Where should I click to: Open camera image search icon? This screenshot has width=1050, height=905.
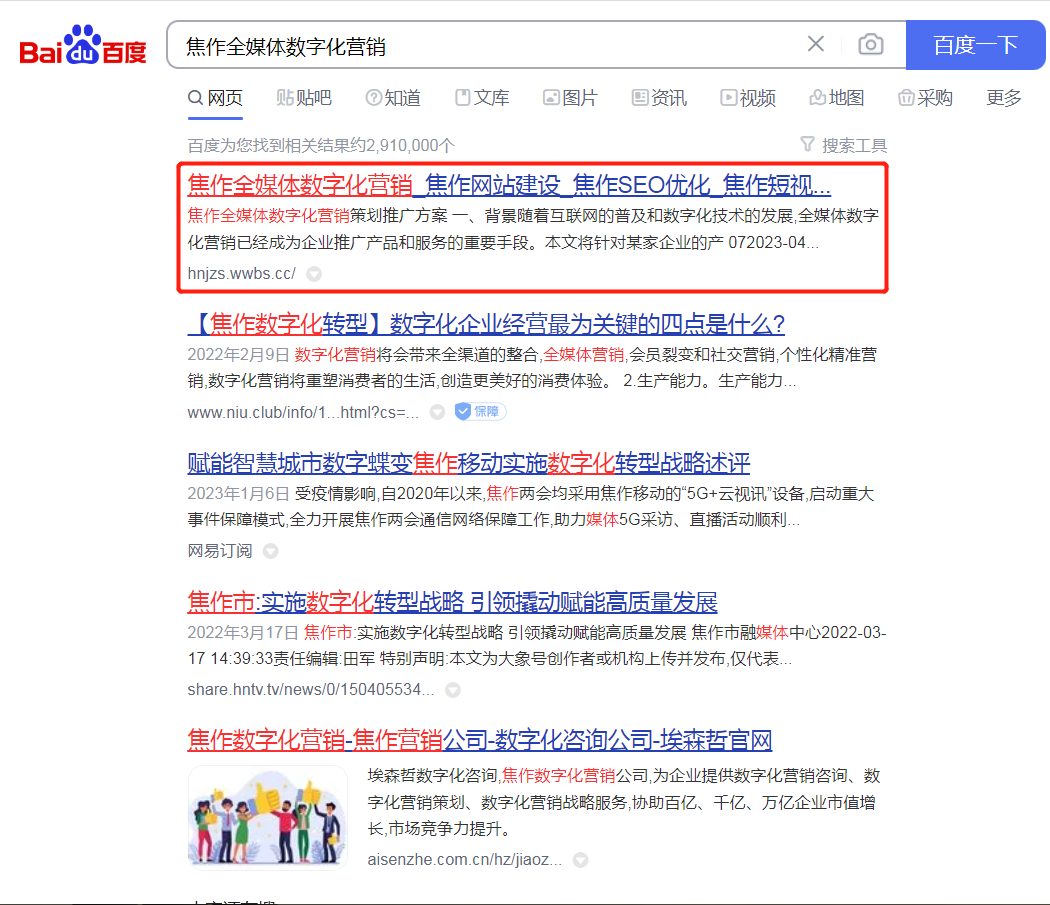(x=871, y=44)
